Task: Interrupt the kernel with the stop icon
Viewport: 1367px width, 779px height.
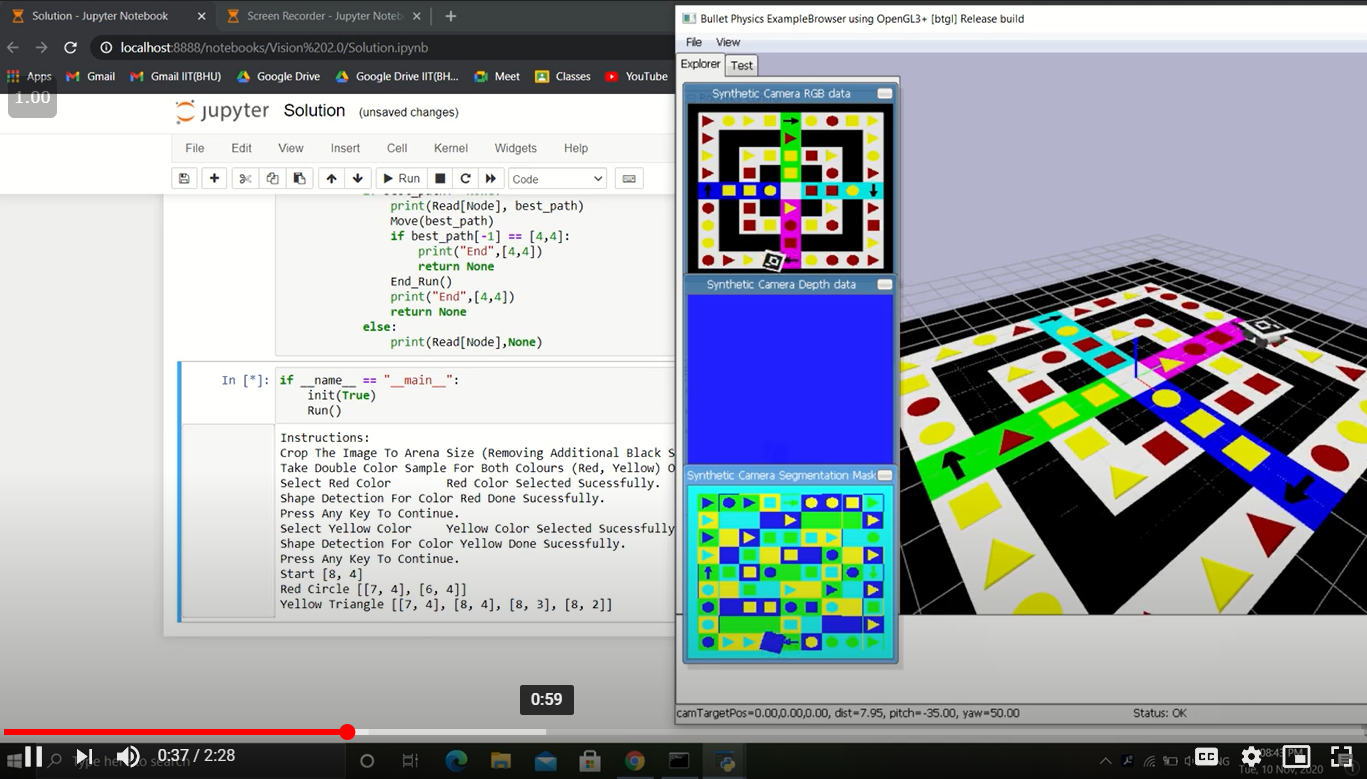Action: (440, 179)
